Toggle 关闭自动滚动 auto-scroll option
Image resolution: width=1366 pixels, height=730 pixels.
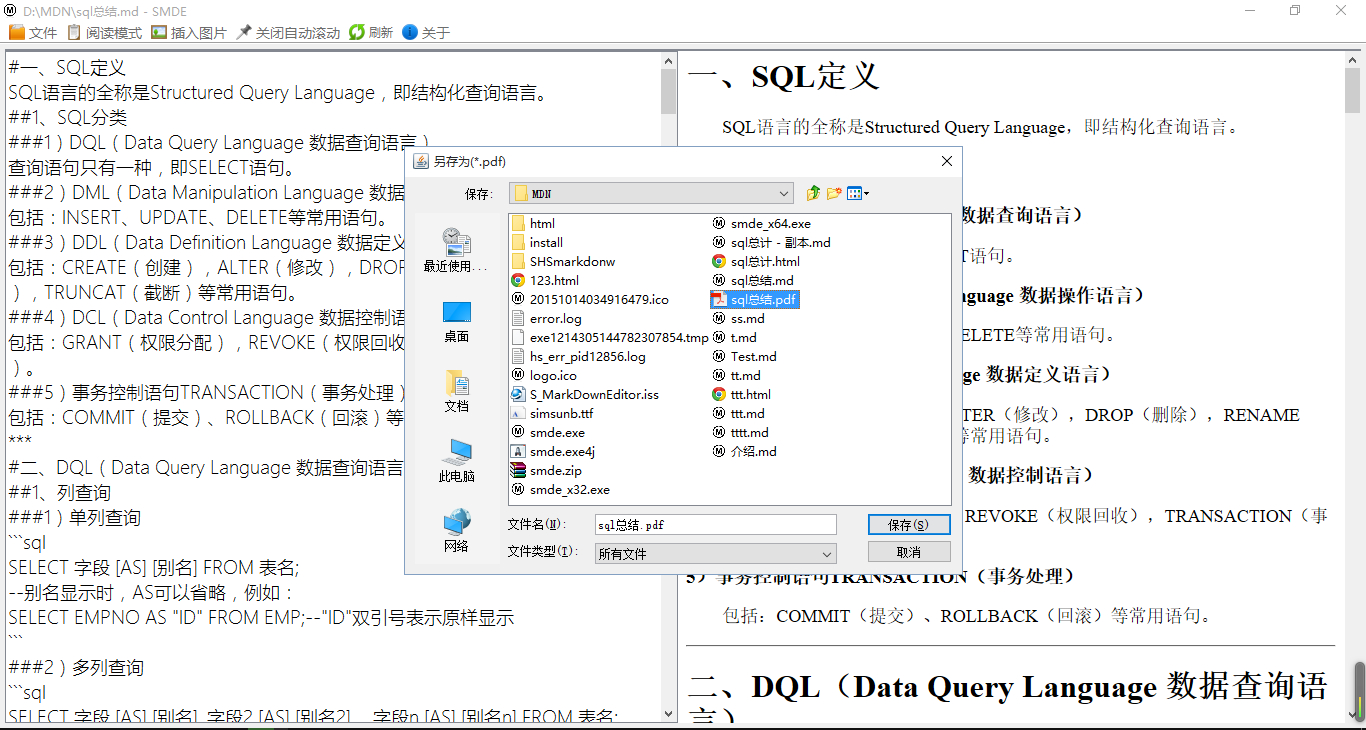pos(288,33)
